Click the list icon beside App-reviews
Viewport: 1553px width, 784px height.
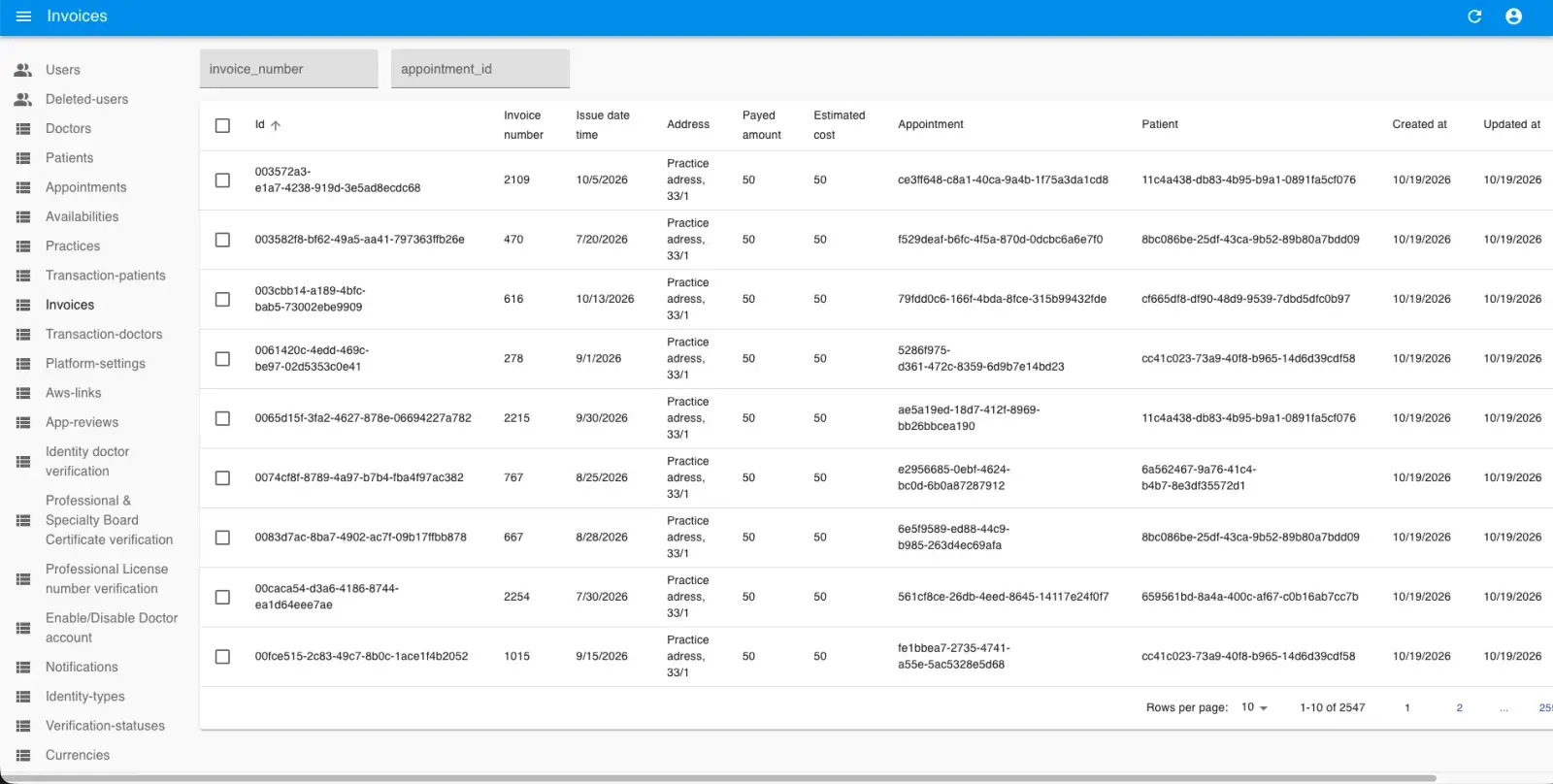(23, 422)
